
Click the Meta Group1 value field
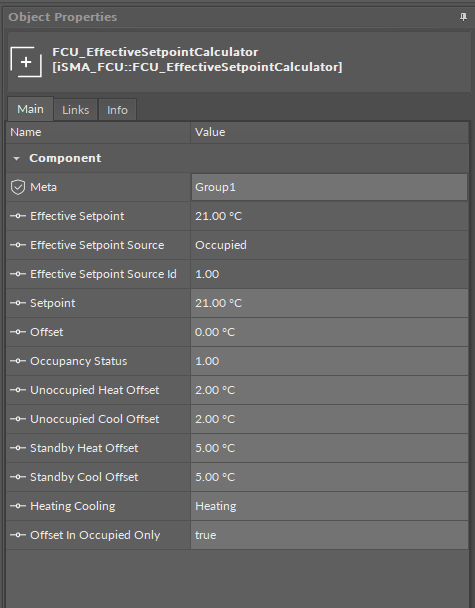pos(329,187)
